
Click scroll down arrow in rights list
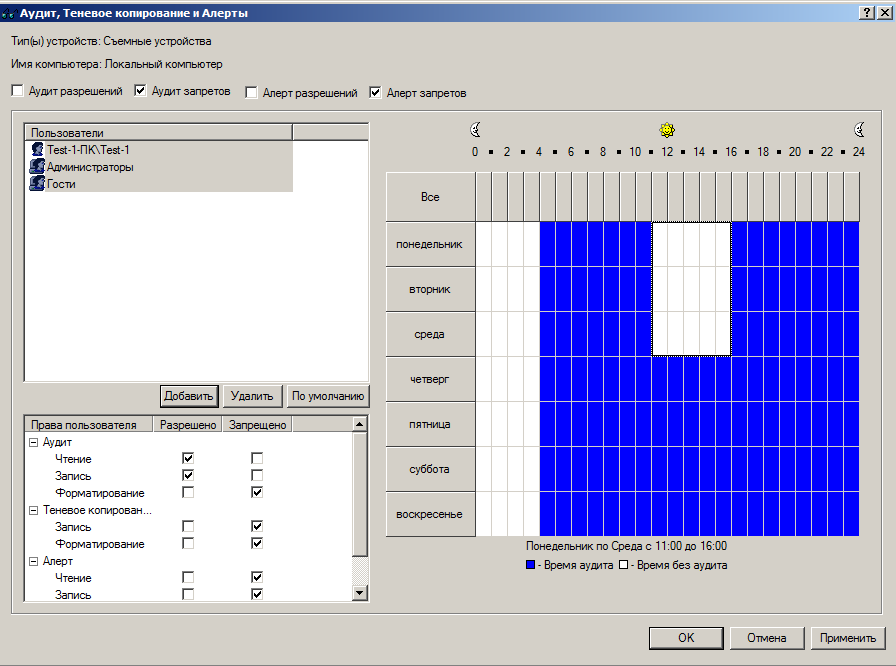(360, 594)
